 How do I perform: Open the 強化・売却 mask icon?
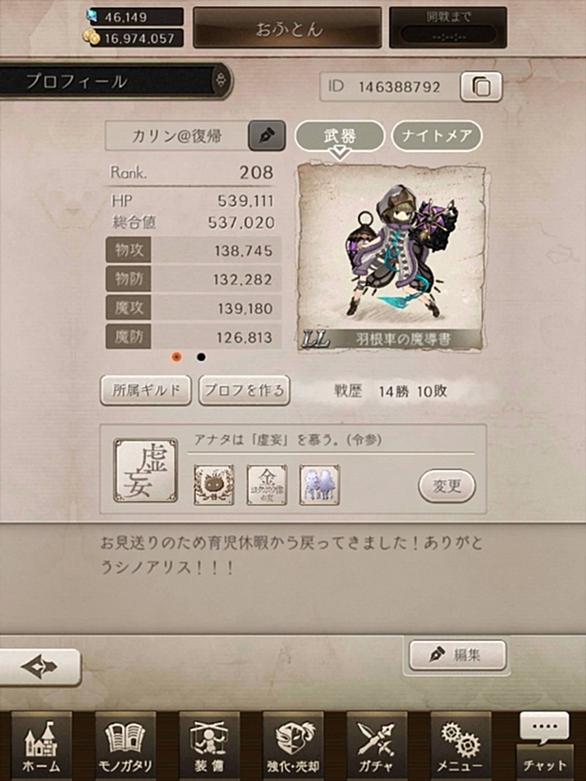(x=293, y=746)
